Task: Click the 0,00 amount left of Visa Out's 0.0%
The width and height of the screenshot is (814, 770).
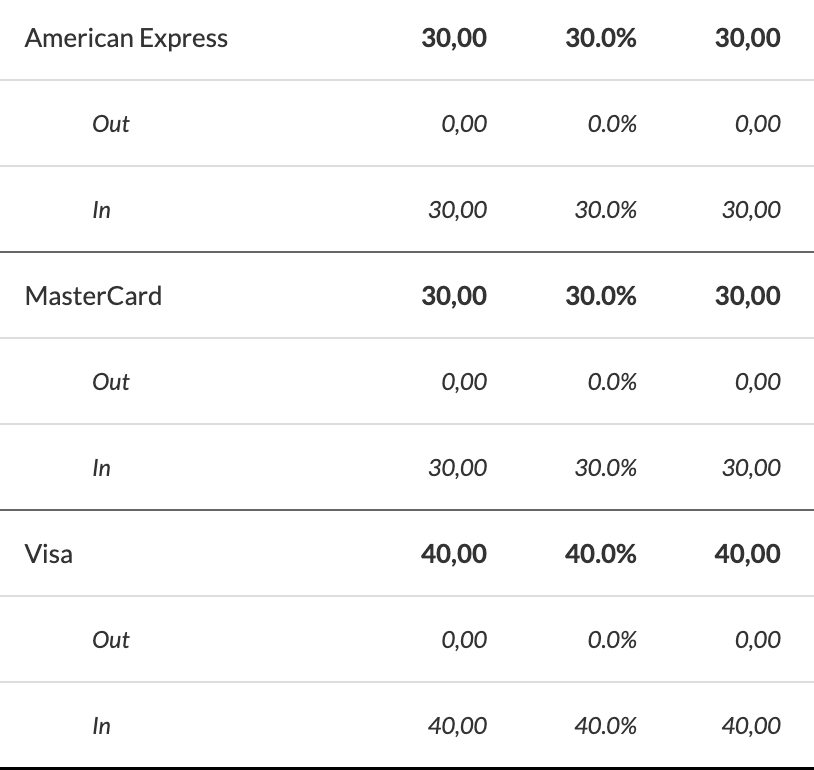Action: point(464,640)
